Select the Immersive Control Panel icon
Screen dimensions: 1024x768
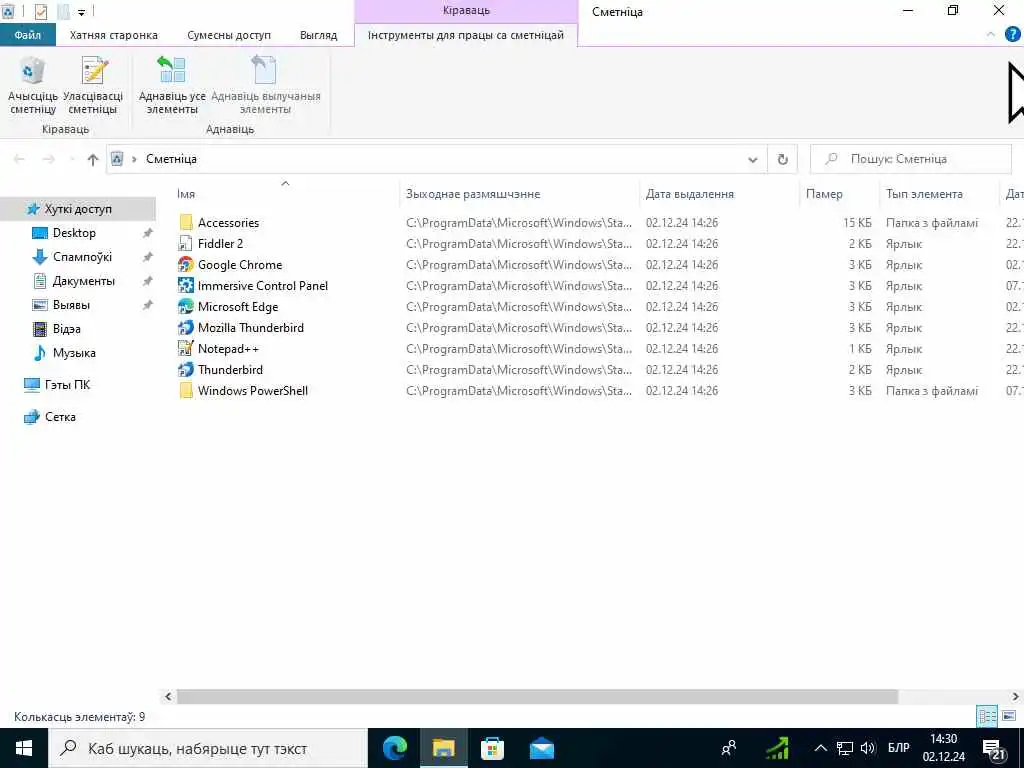(x=185, y=285)
